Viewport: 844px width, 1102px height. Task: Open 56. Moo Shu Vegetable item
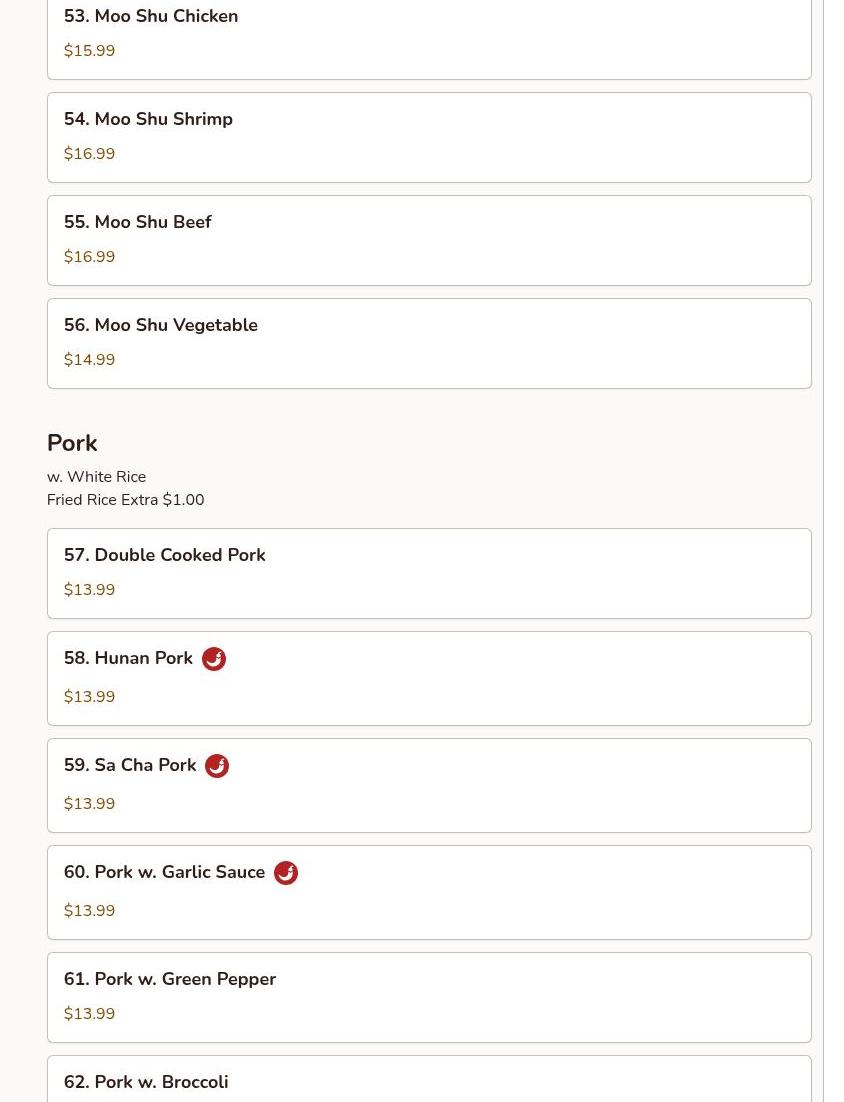click(x=429, y=344)
